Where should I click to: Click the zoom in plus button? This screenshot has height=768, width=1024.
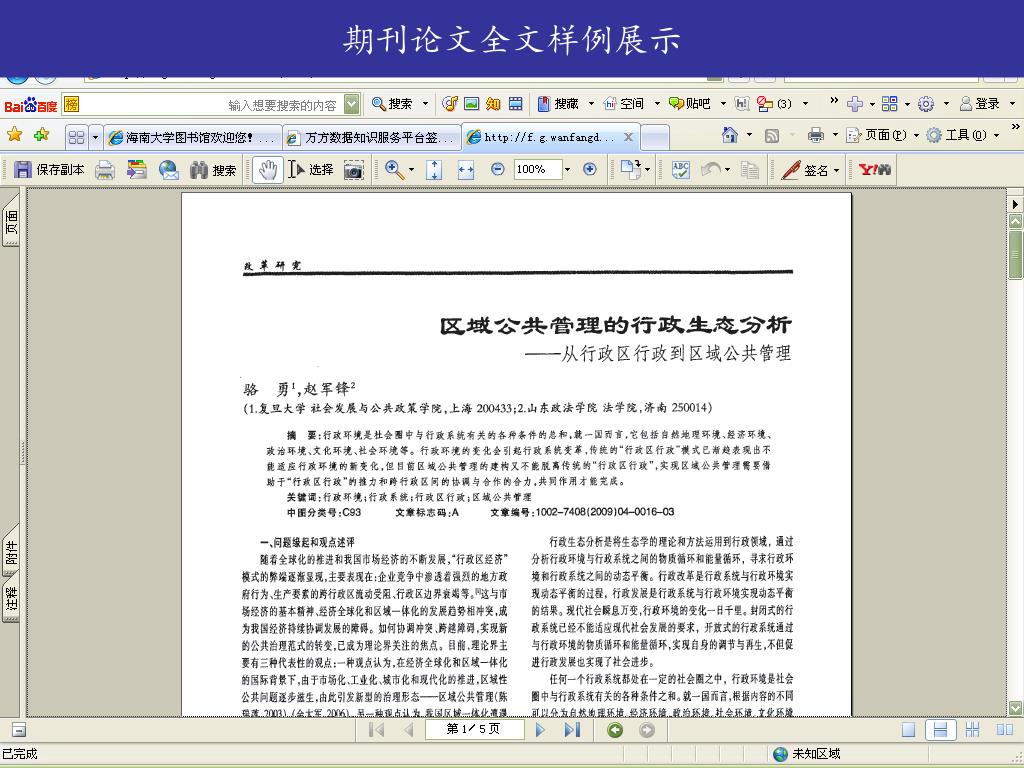(590, 169)
